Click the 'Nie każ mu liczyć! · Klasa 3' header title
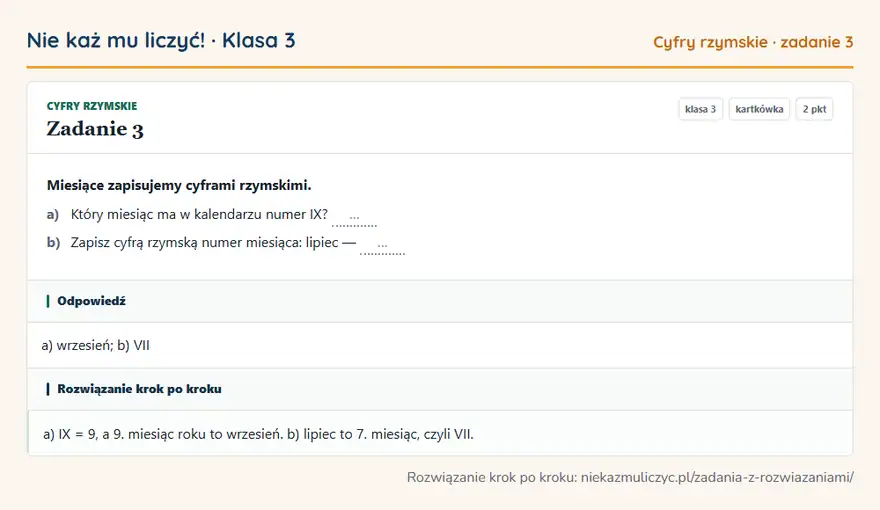 (161, 40)
